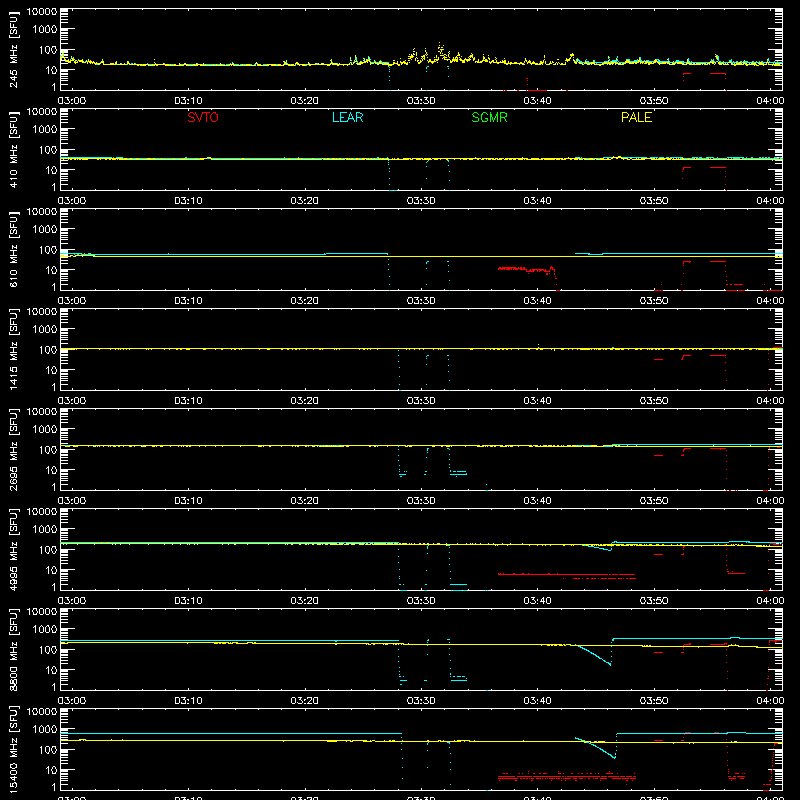
Task: Click the 03:40 tick label under 245 MHz plot
Action: [x=537, y=101]
